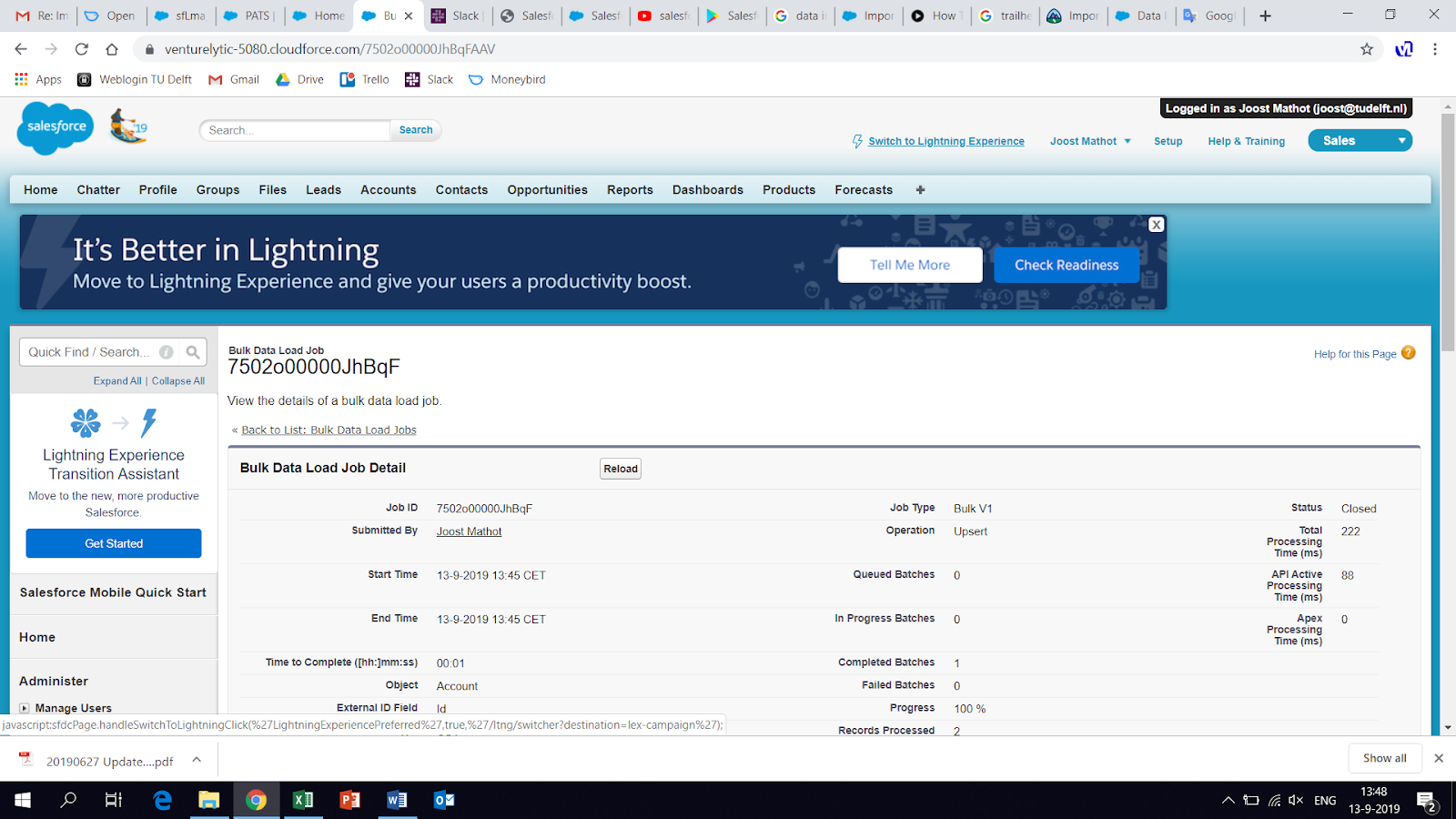The height and width of the screenshot is (819, 1456).
Task: Open the Help & Training link
Action: coord(1247,141)
